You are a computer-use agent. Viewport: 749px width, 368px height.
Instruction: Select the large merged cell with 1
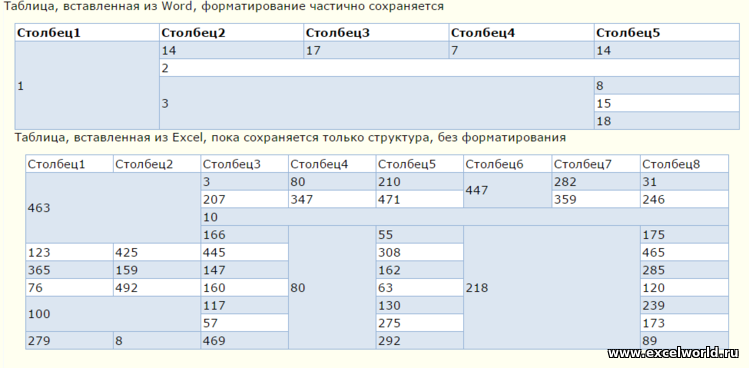coord(87,86)
